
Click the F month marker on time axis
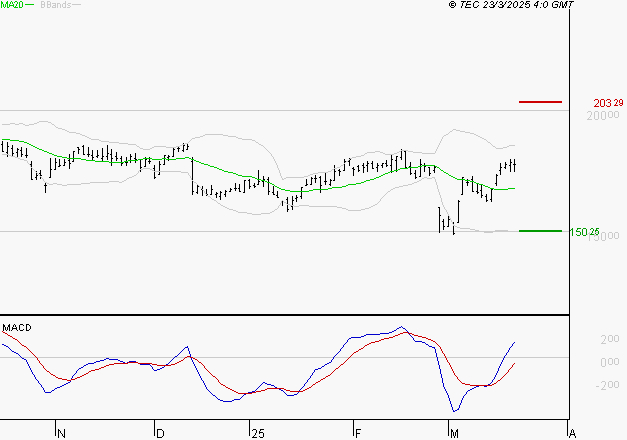click(x=357, y=433)
